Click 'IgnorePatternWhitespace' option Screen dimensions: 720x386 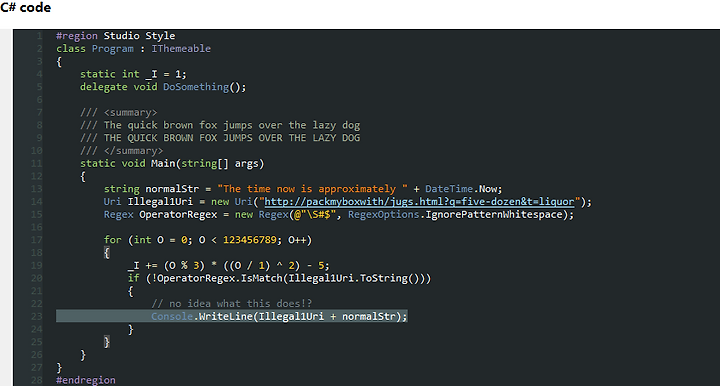click(x=494, y=215)
